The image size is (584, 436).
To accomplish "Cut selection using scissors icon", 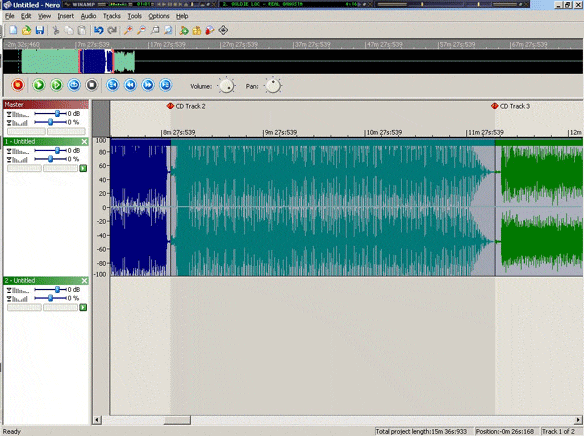I will (56, 30).
